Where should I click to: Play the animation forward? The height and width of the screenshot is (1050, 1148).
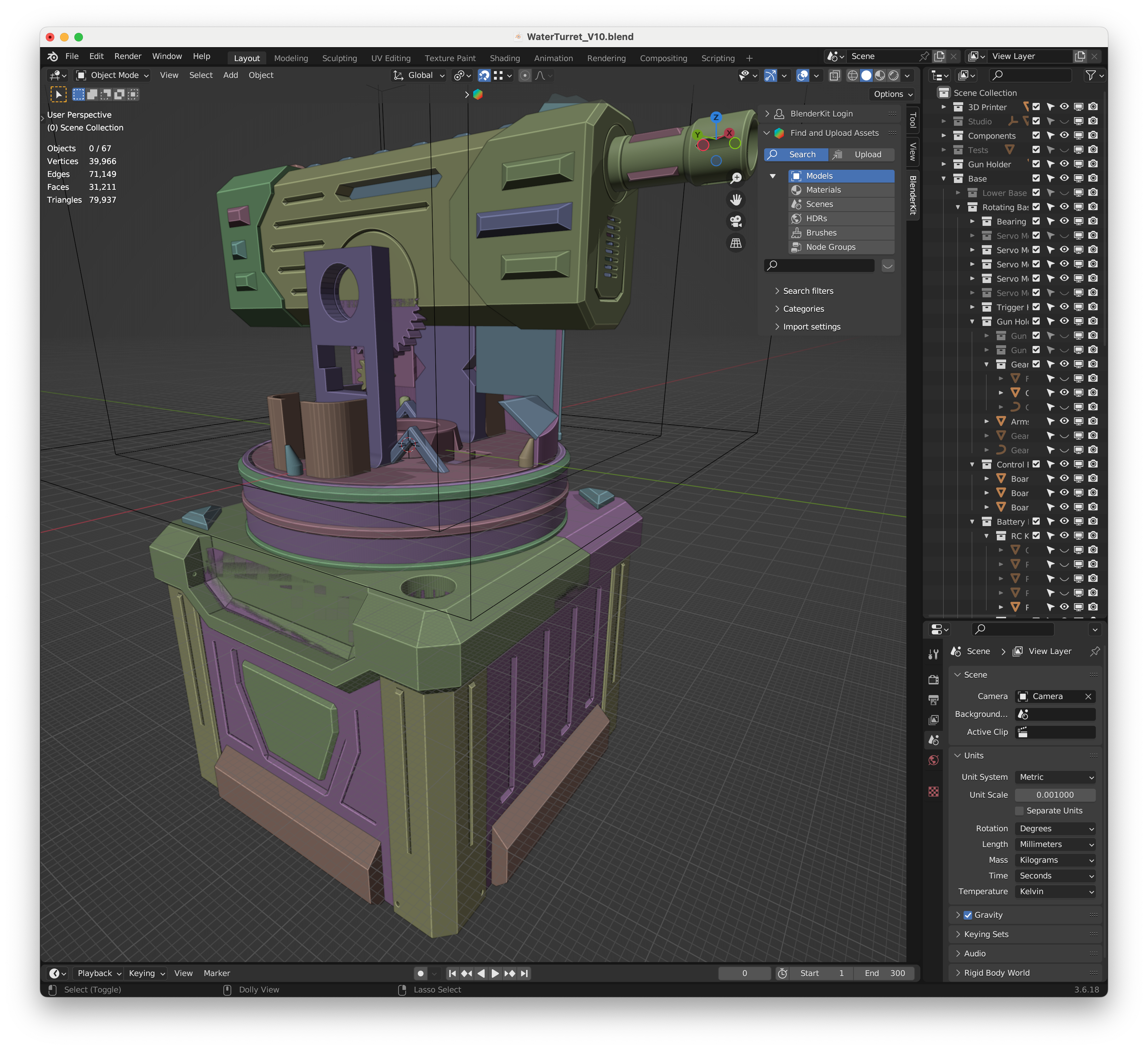coord(495,973)
